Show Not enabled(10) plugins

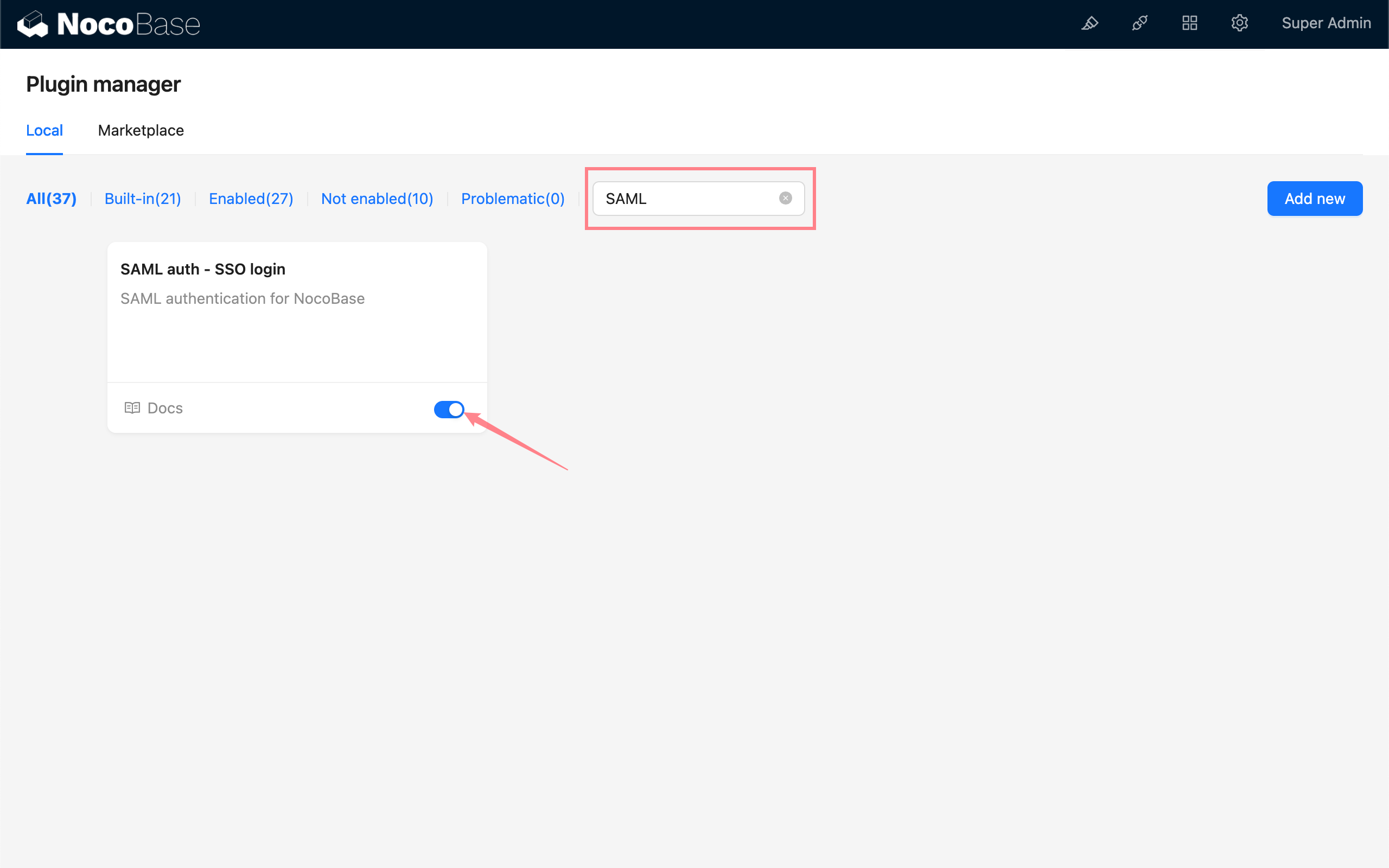tap(377, 199)
